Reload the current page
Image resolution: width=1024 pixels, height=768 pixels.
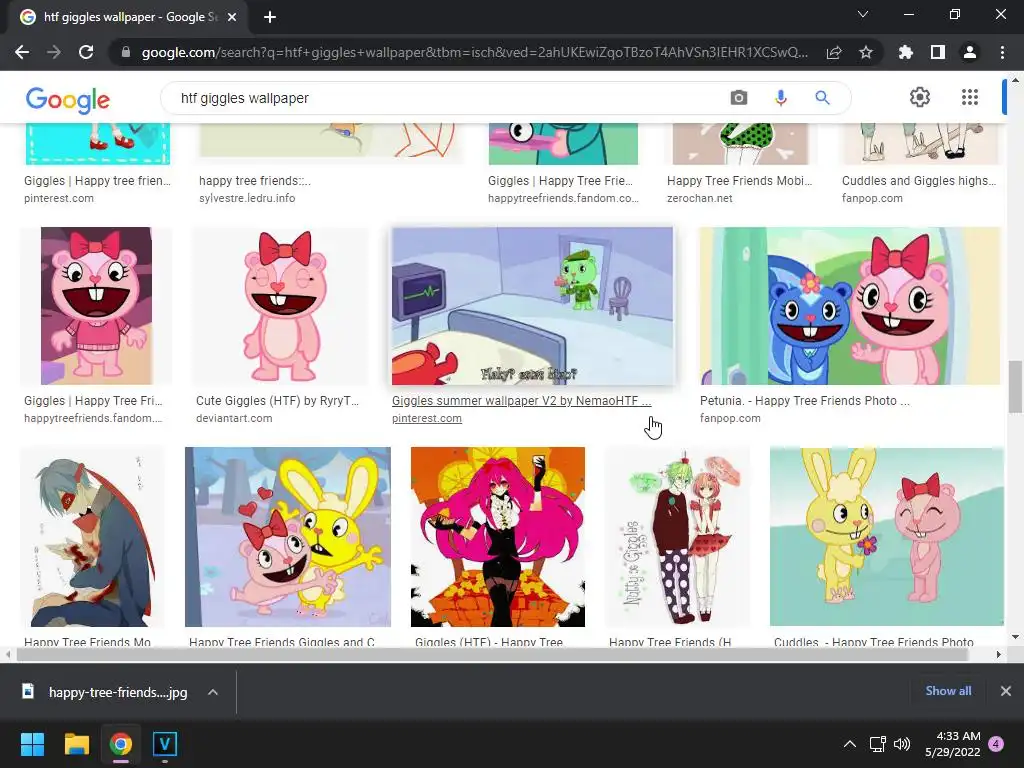click(86, 52)
